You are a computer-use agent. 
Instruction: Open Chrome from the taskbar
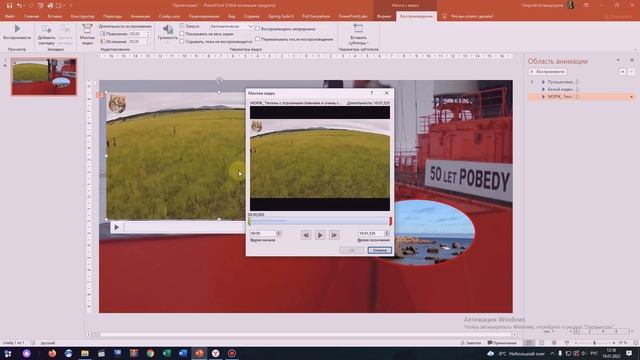pyautogui.click(x=150, y=353)
